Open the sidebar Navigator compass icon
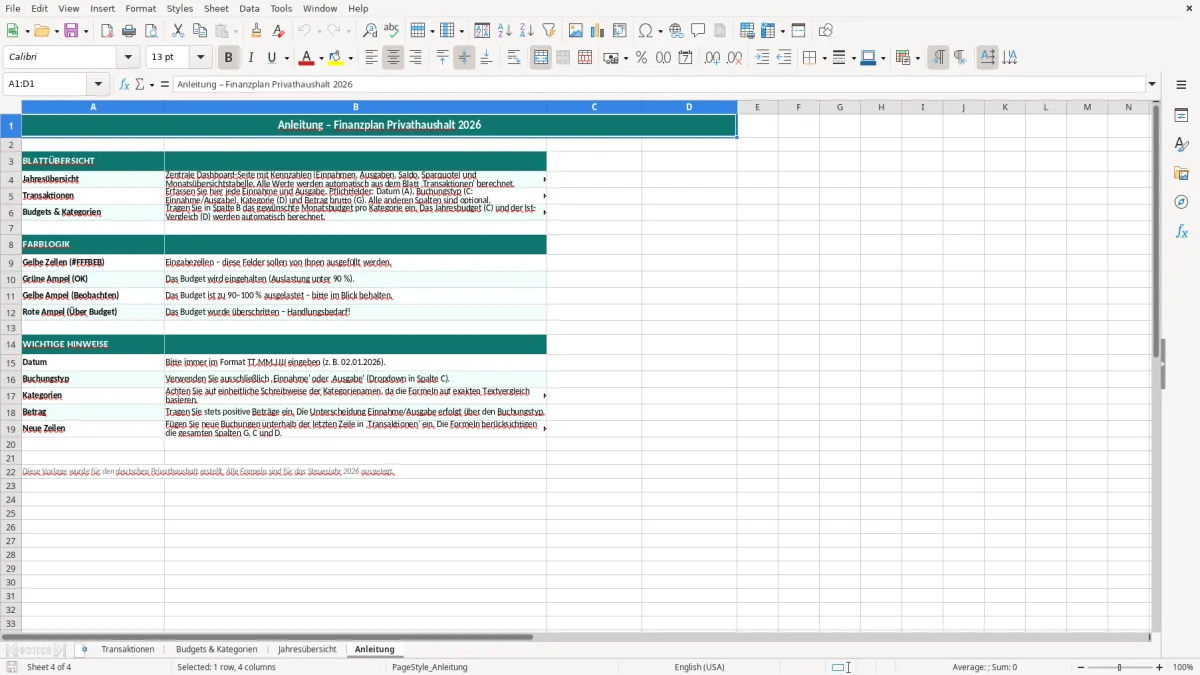The height and width of the screenshot is (675, 1200). pyautogui.click(x=1181, y=202)
